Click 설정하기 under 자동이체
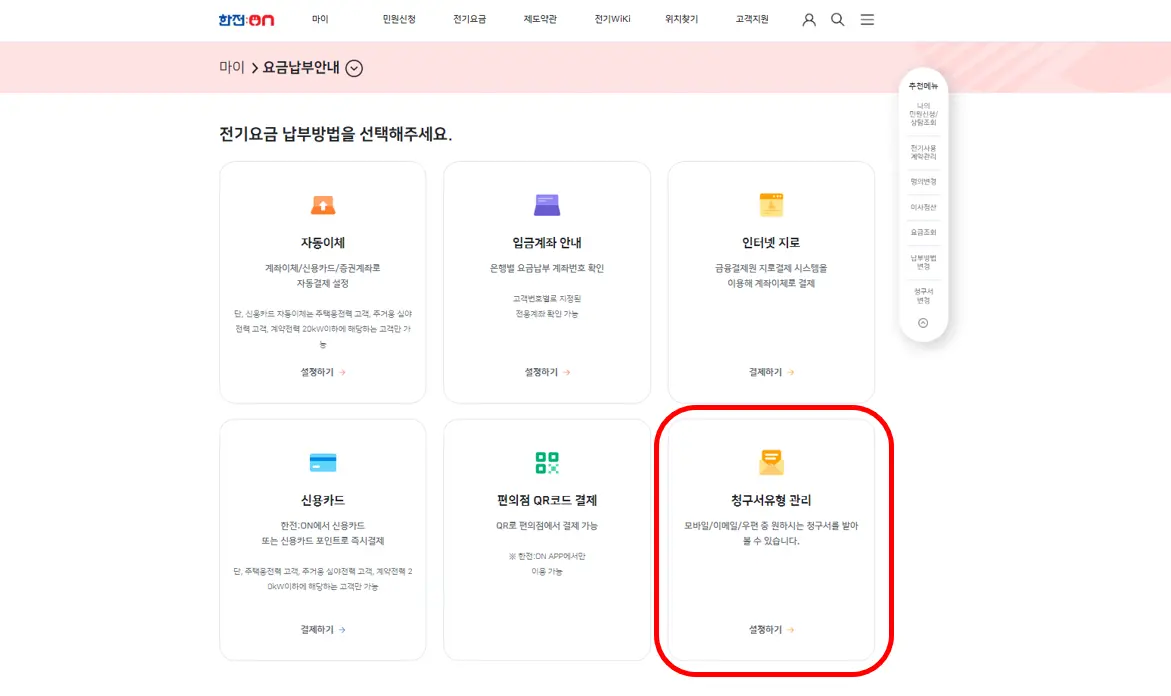Viewport: 1171px width, 696px height. [322, 371]
